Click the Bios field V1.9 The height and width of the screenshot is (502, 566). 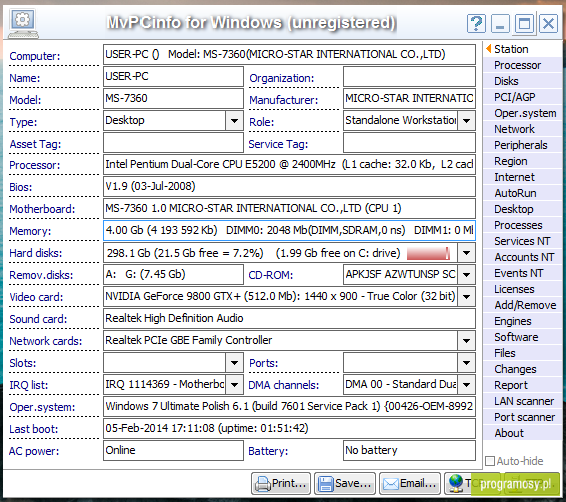289,187
